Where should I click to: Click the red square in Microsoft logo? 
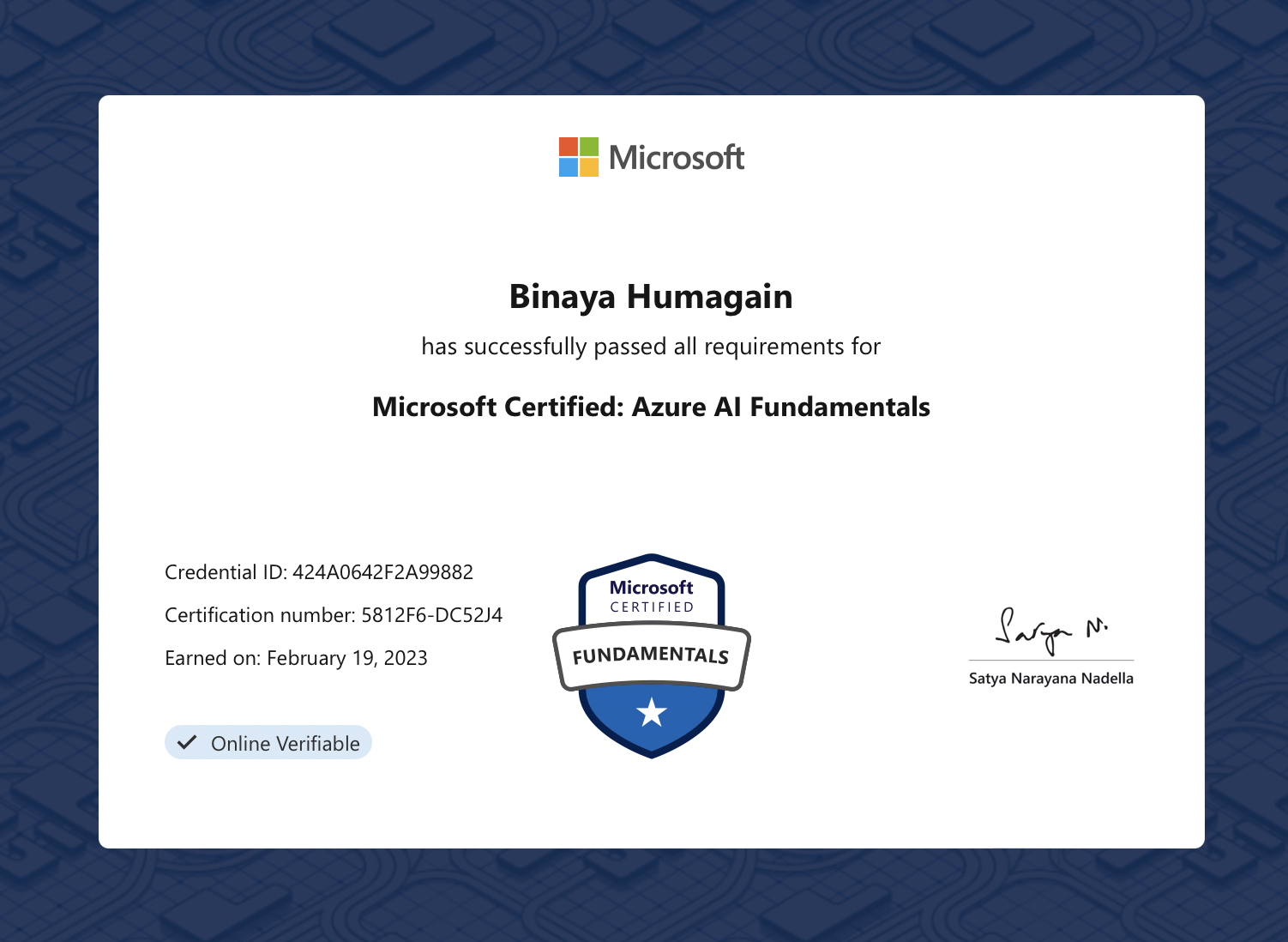[569, 147]
